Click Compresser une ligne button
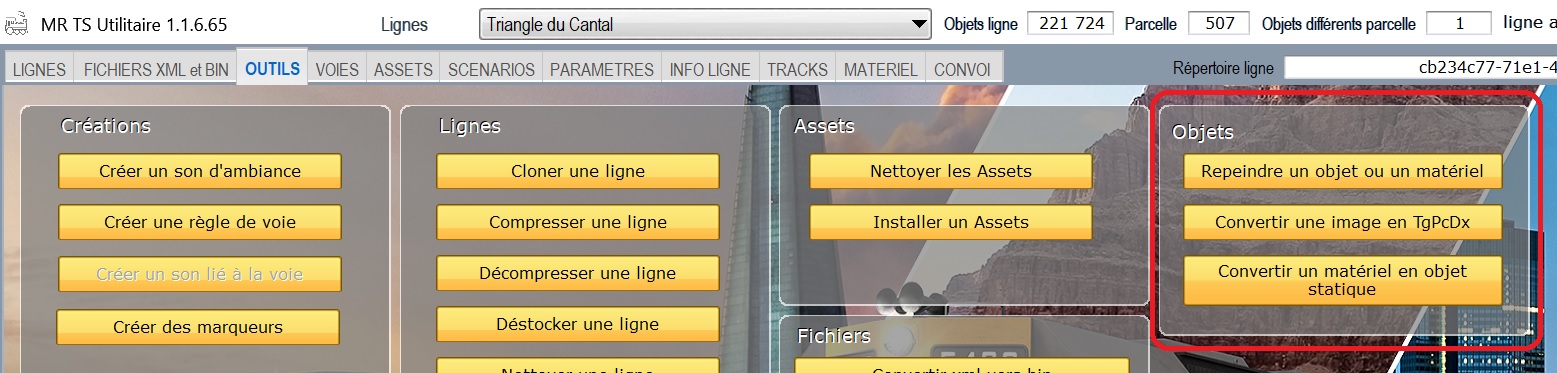 coord(578,222)
